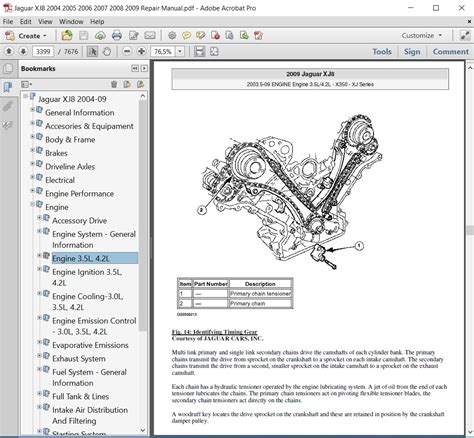Image resolution: width=474 pixels, height=438 pixels.
Task: Open the Tools pane
Action: pos(382,52)
